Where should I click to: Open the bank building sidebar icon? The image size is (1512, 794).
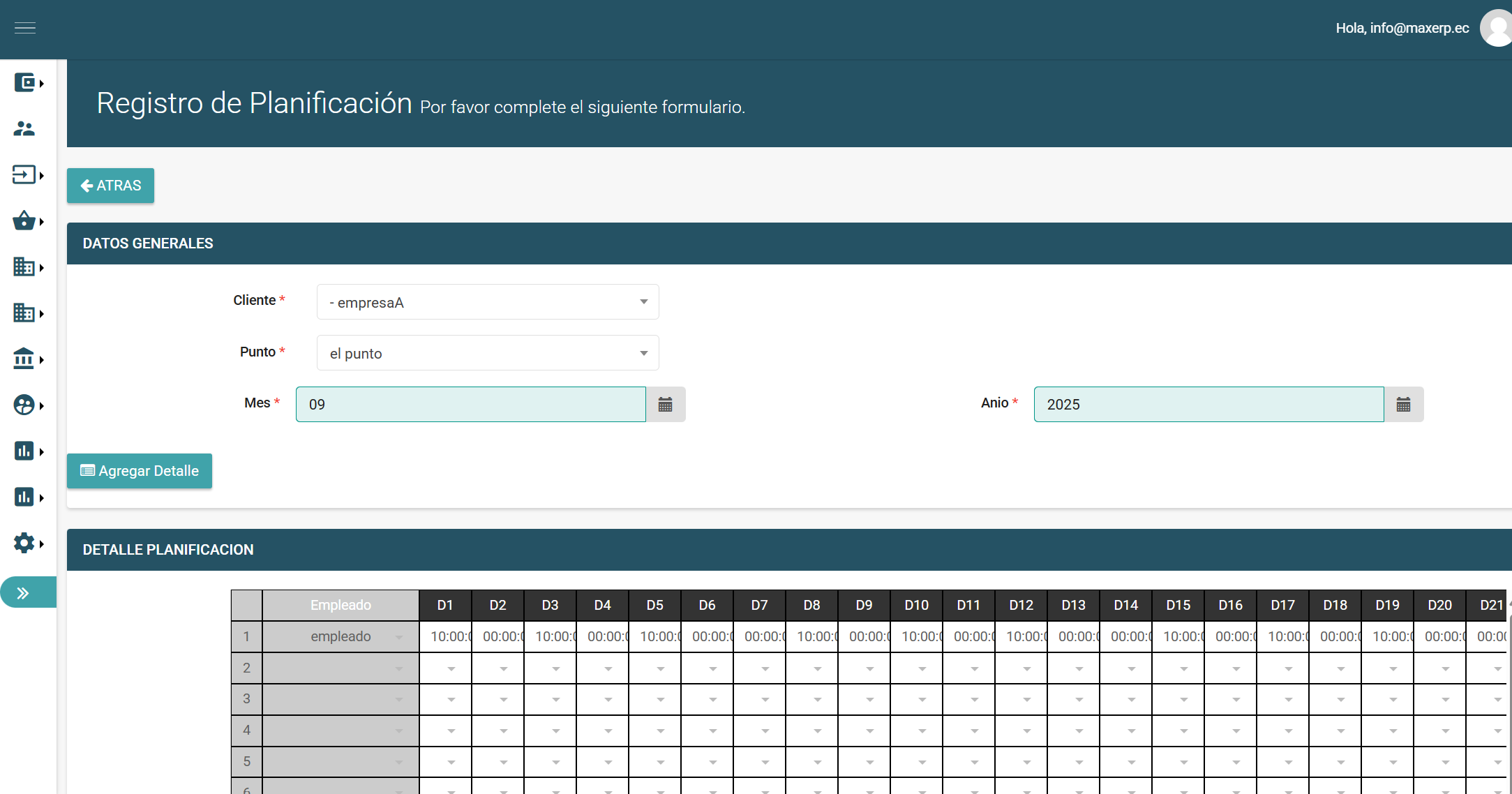[x=24, y=359]
